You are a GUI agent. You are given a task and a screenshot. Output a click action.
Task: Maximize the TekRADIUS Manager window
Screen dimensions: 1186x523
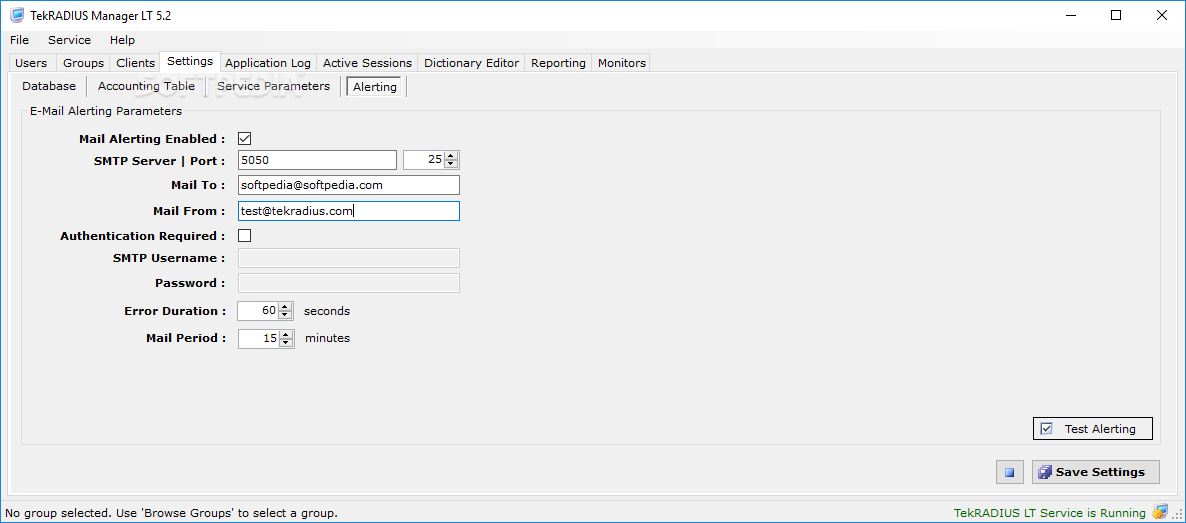pyautogui.click(x=1116, y=15)
